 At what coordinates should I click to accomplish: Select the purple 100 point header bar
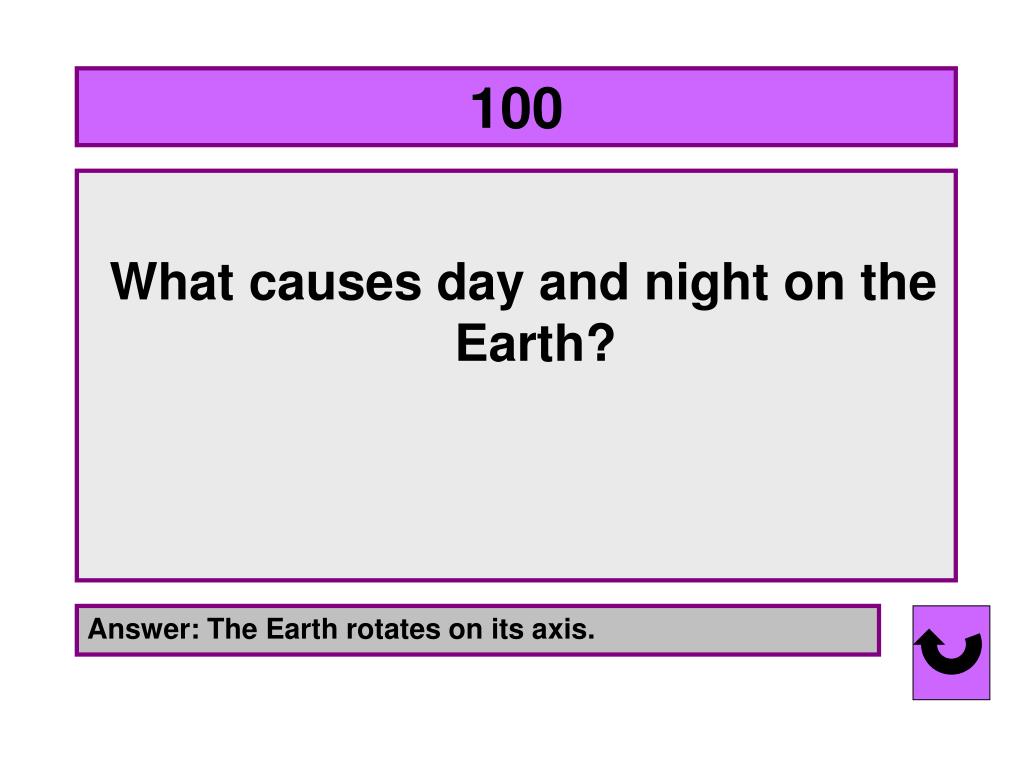(x=516, y=106)
